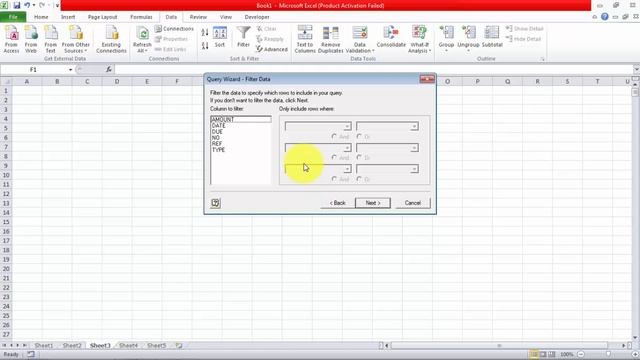The image size is (640, 360).
Task: Click the Page Layout view button in status bar
Action: pyautogui.click(x=543, y=354)
